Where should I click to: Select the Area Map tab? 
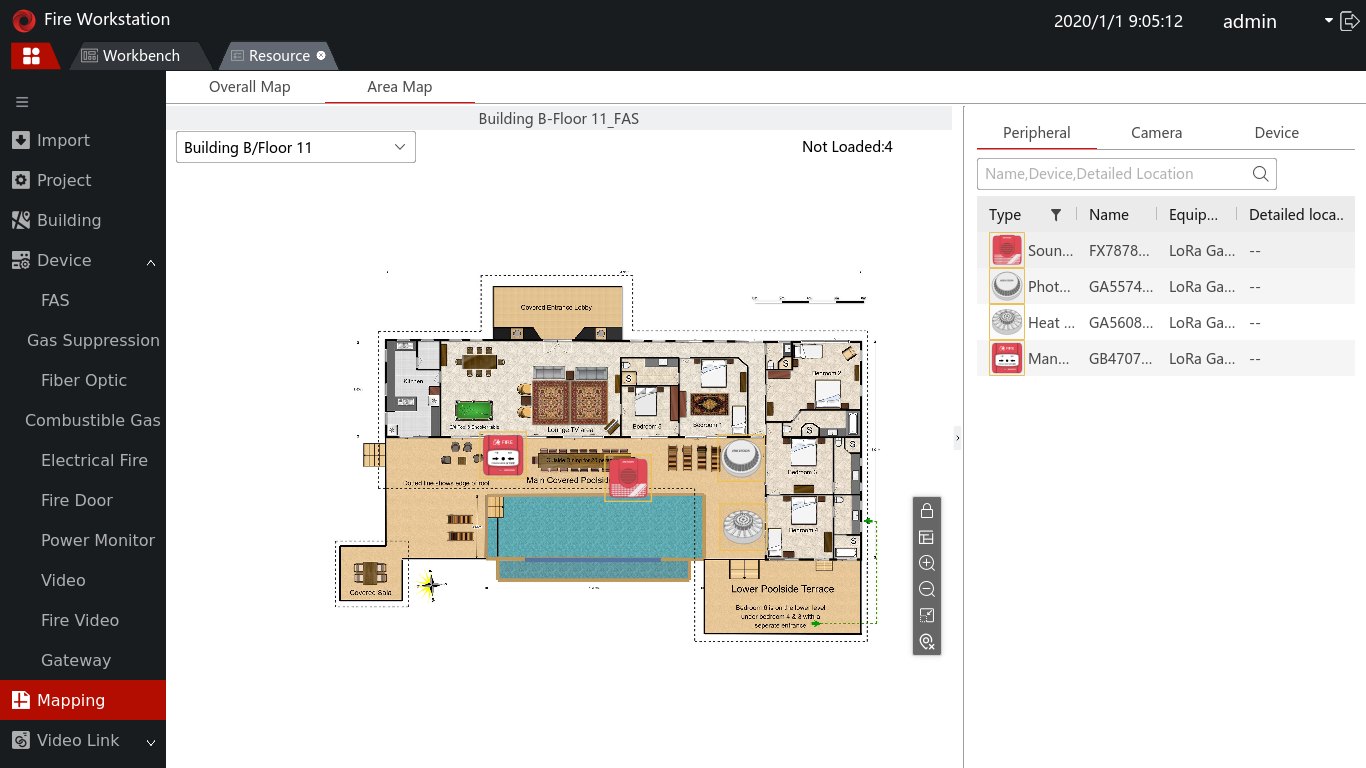click(400, 87)
